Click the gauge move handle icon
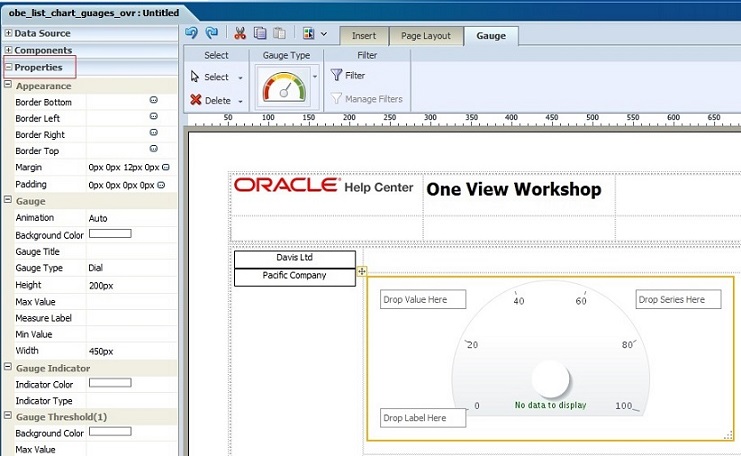 pyautogui.click(x=362, y=271)
